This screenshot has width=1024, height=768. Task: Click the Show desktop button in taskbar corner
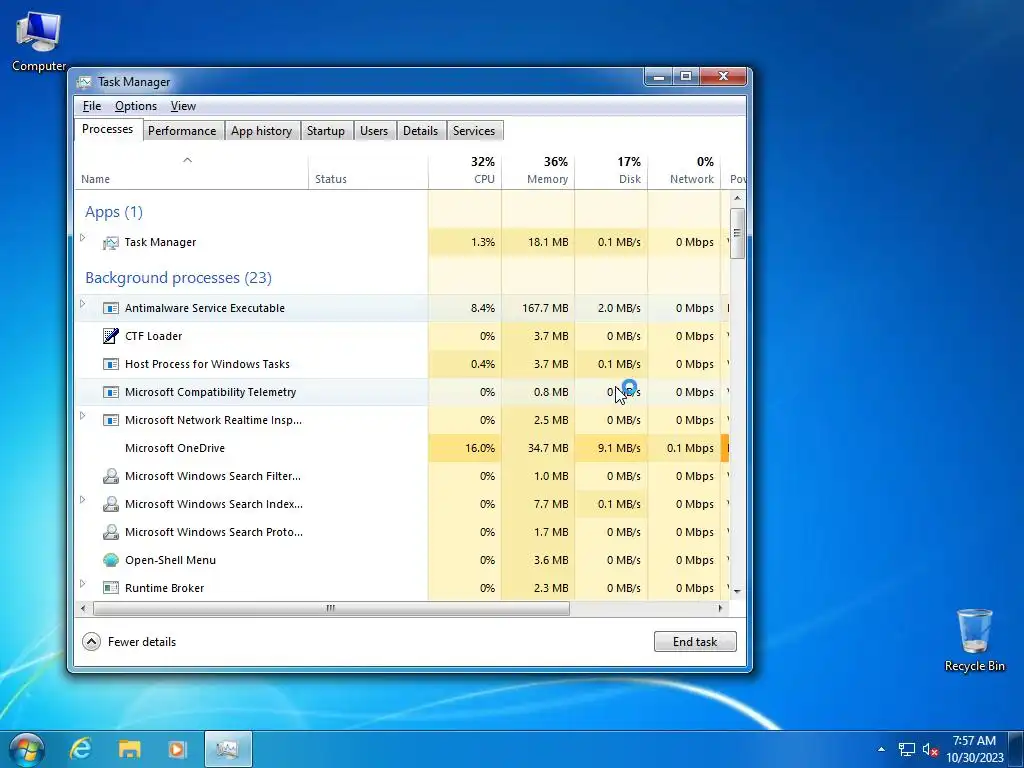(x=1016, y=749)
